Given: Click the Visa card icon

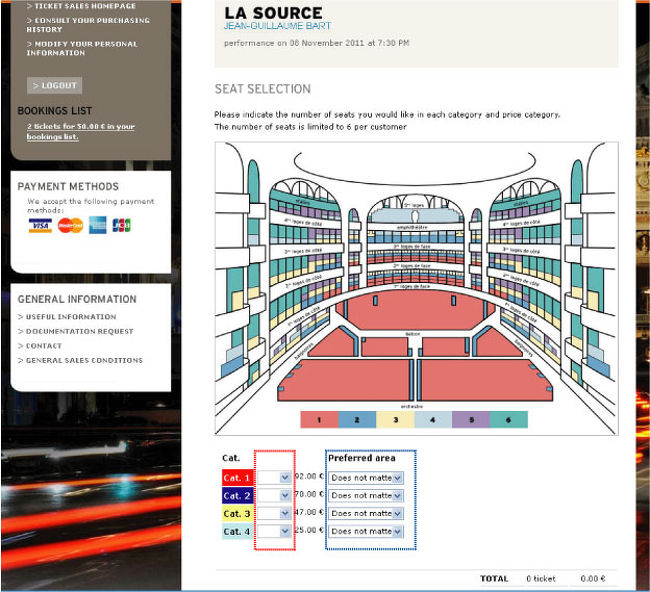Looking at the screenshot, I should [40, 225].
